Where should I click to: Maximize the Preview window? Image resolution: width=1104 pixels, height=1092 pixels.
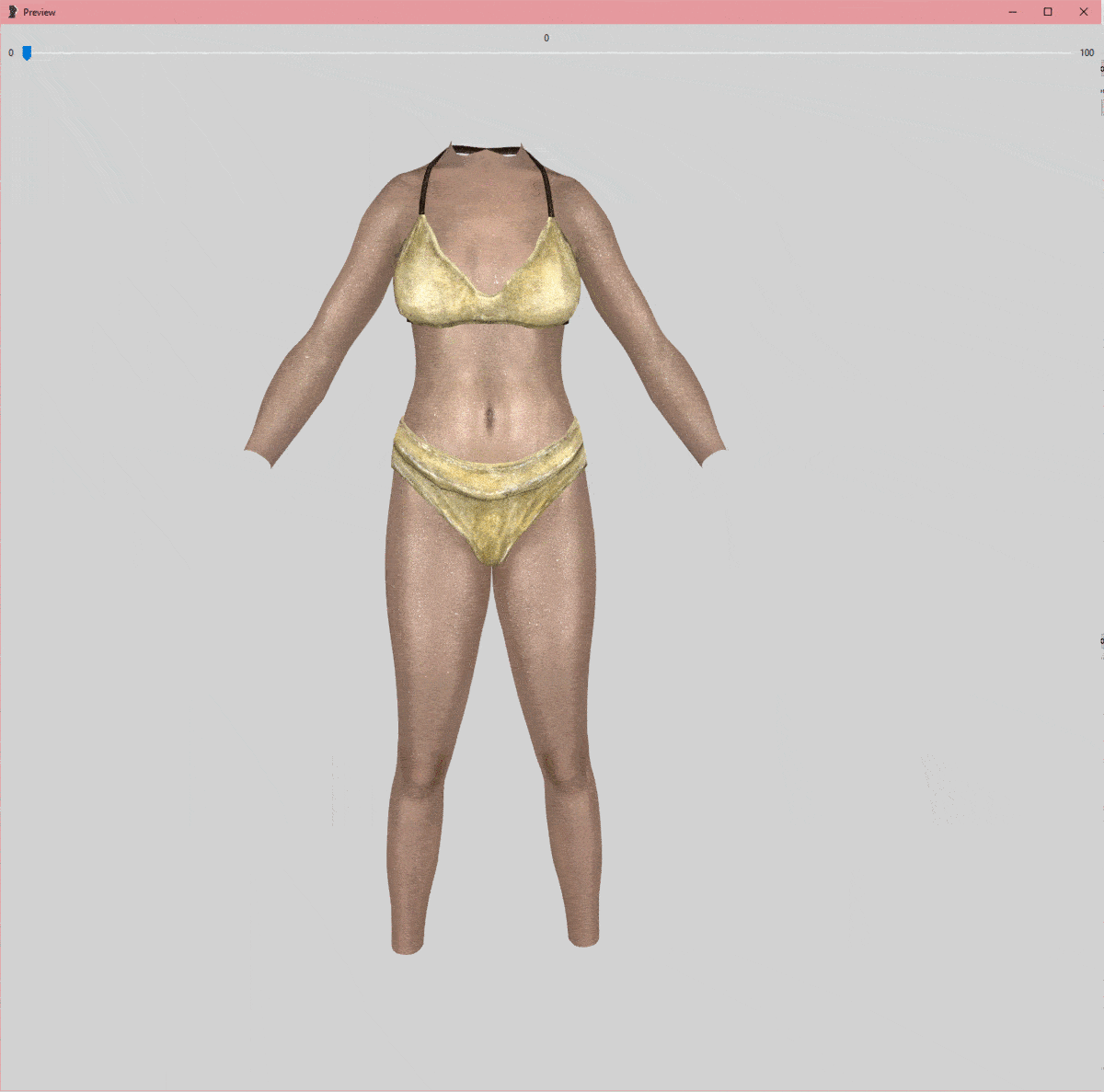(1048, 12)
